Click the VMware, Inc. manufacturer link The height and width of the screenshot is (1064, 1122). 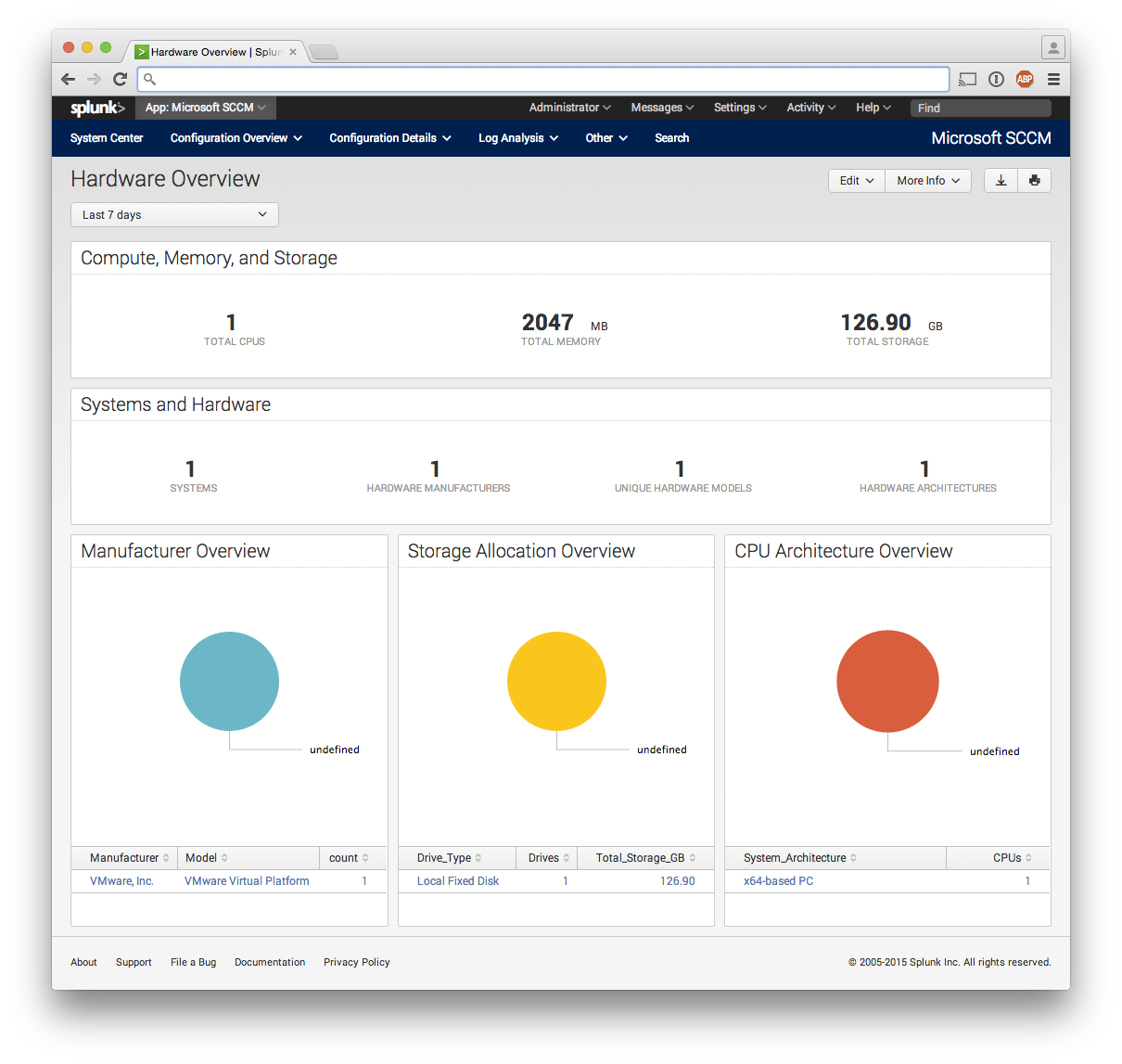coord(121,881)
